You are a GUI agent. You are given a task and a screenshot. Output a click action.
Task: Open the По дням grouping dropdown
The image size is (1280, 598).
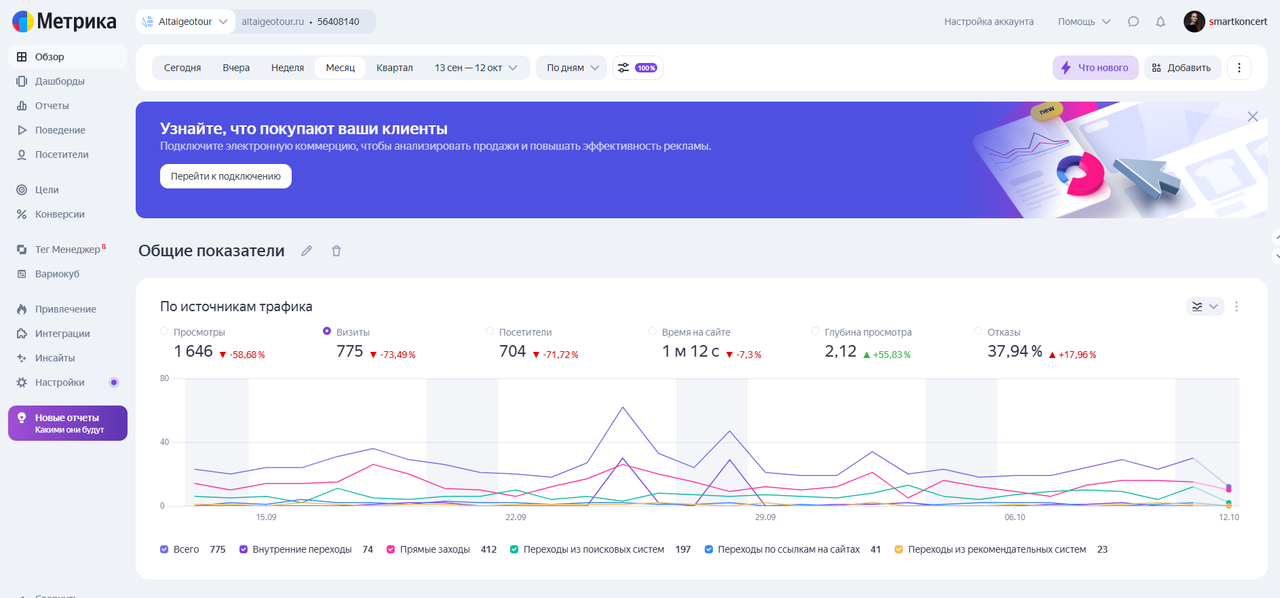click(x=571, y=68)
